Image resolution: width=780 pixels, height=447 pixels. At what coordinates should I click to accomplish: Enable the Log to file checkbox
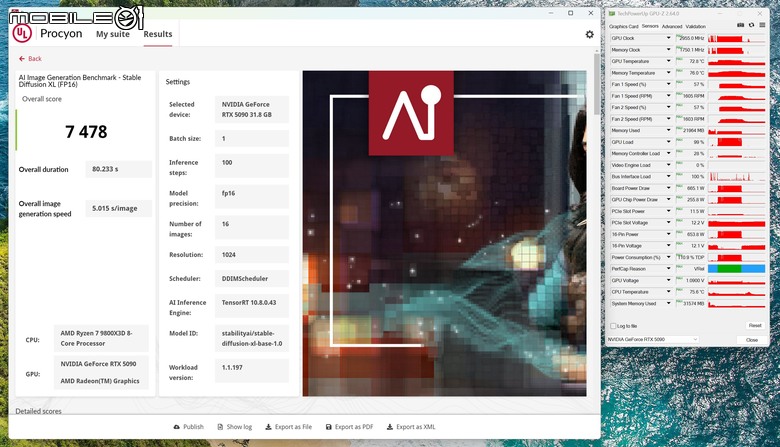[x=613, y=326]
